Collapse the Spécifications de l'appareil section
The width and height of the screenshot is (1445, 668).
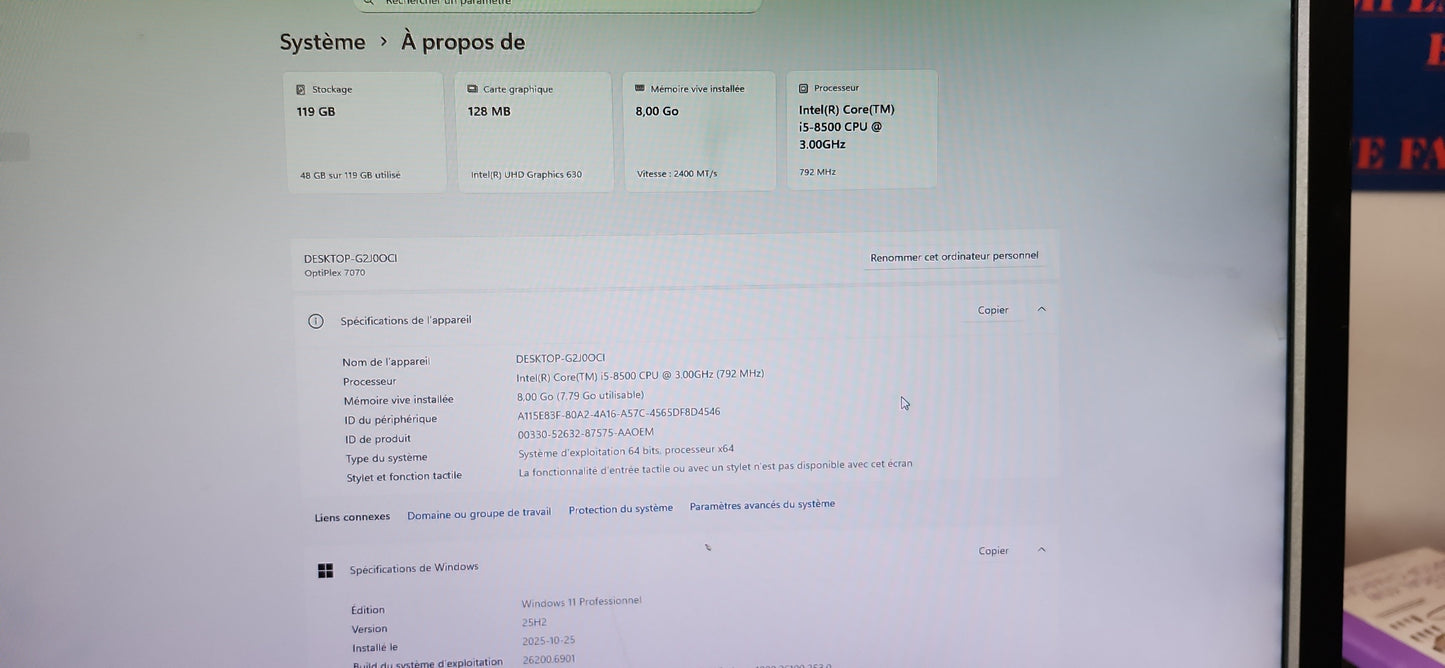point(1041,309)
